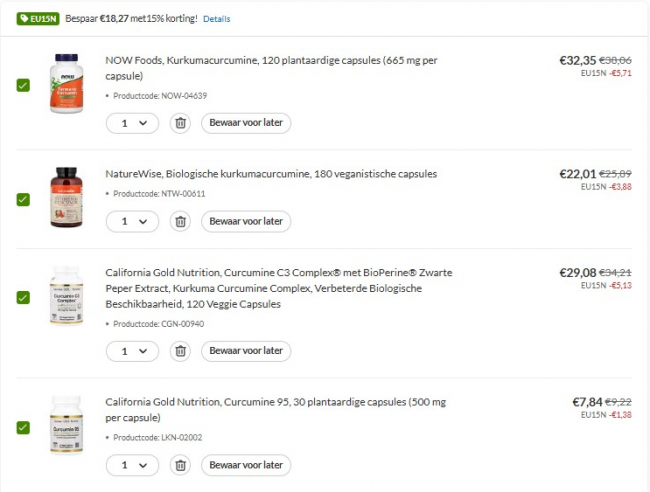The height and width of the screenshot is (492, 650).
Task: Remove NatureWise curcumin using trash icon
Action: [x=180, y=221]
